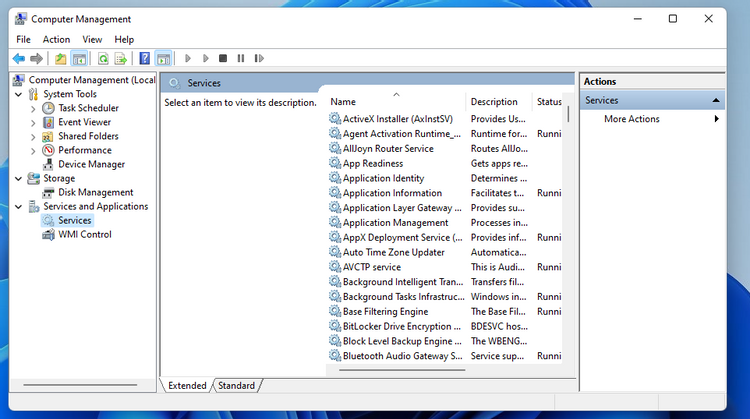
Task: Click the second play arrow toolbar icon
Action: 205,58
